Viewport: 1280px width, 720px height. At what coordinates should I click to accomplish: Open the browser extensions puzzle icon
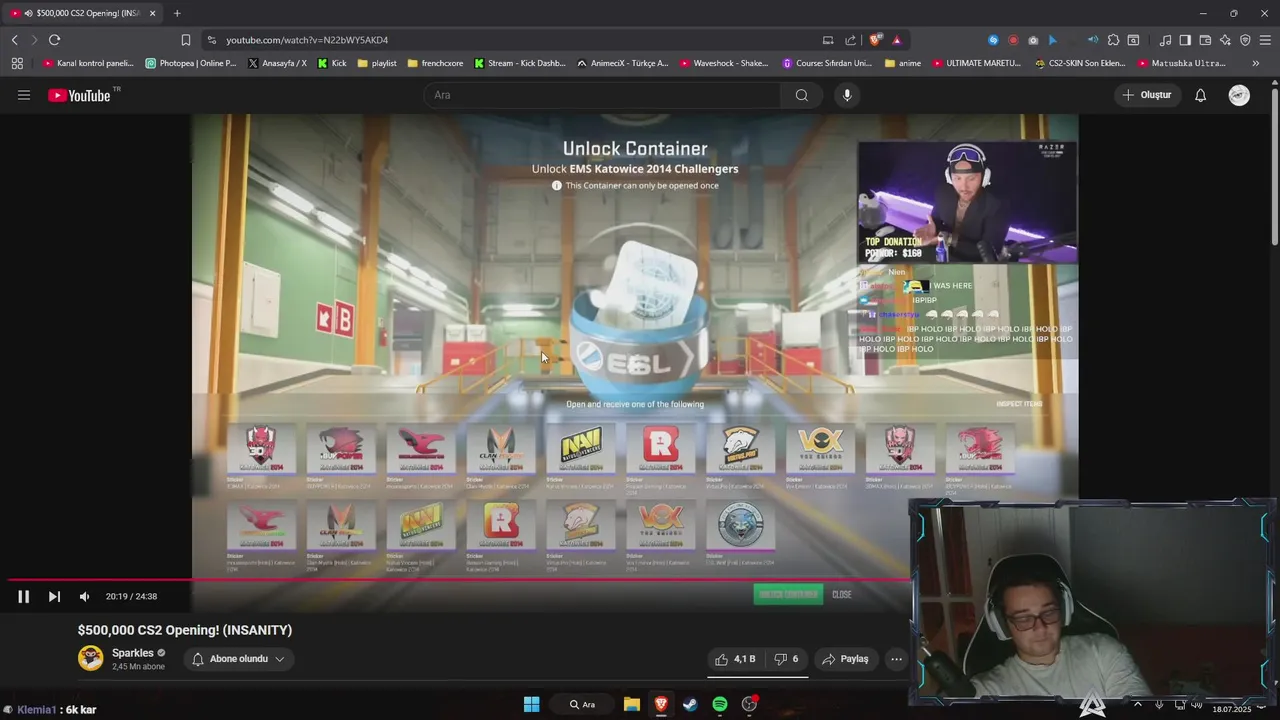tap(1113, 40)
